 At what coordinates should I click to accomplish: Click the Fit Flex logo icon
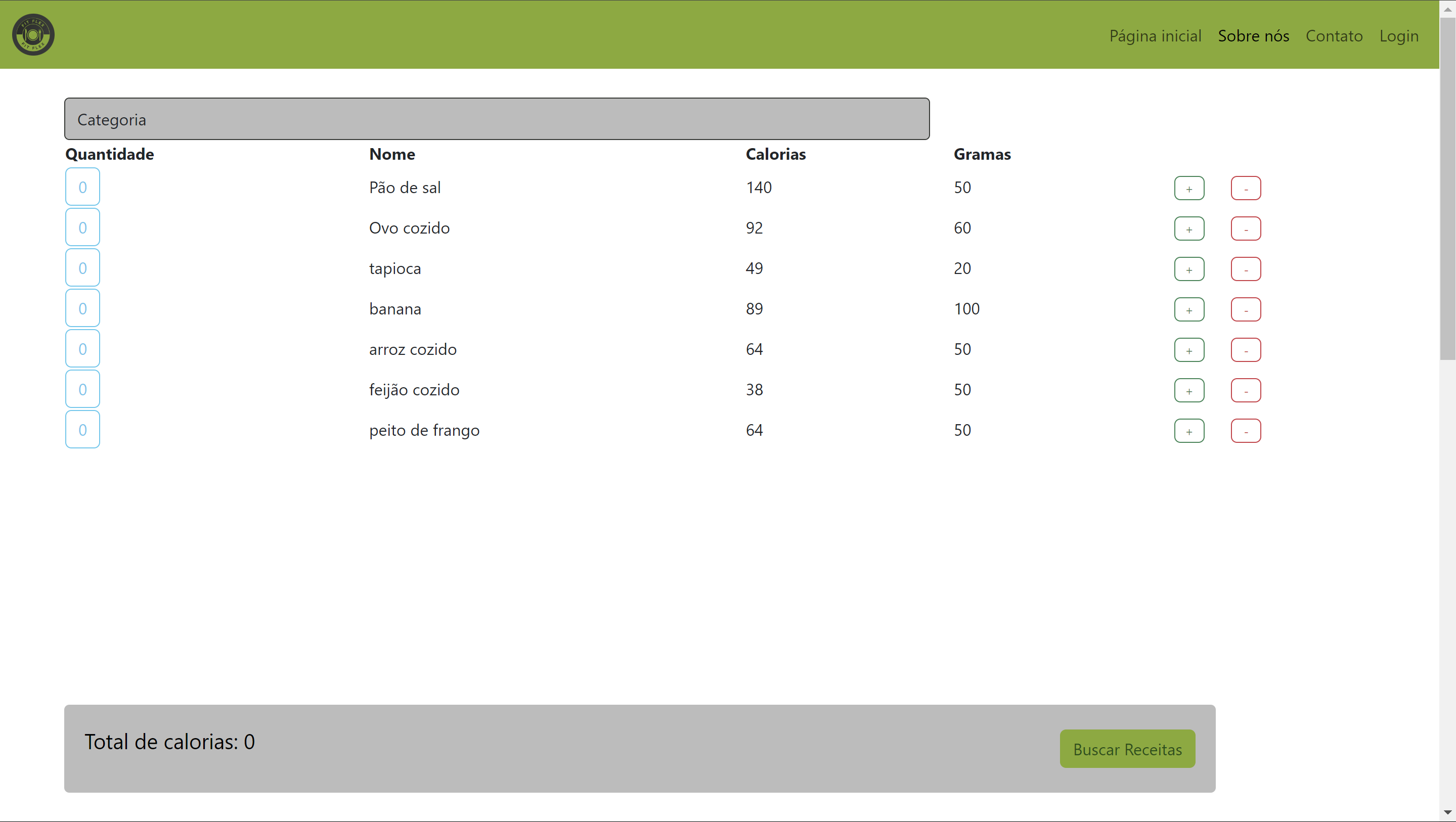[x=33, y=35]
